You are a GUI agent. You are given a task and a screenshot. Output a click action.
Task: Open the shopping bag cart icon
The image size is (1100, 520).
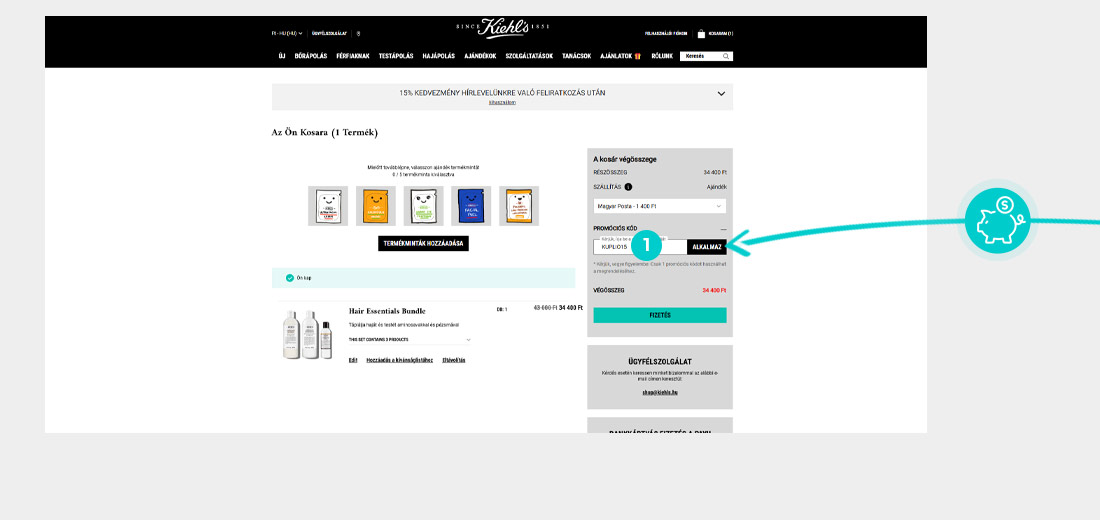(x=701, y=33)
